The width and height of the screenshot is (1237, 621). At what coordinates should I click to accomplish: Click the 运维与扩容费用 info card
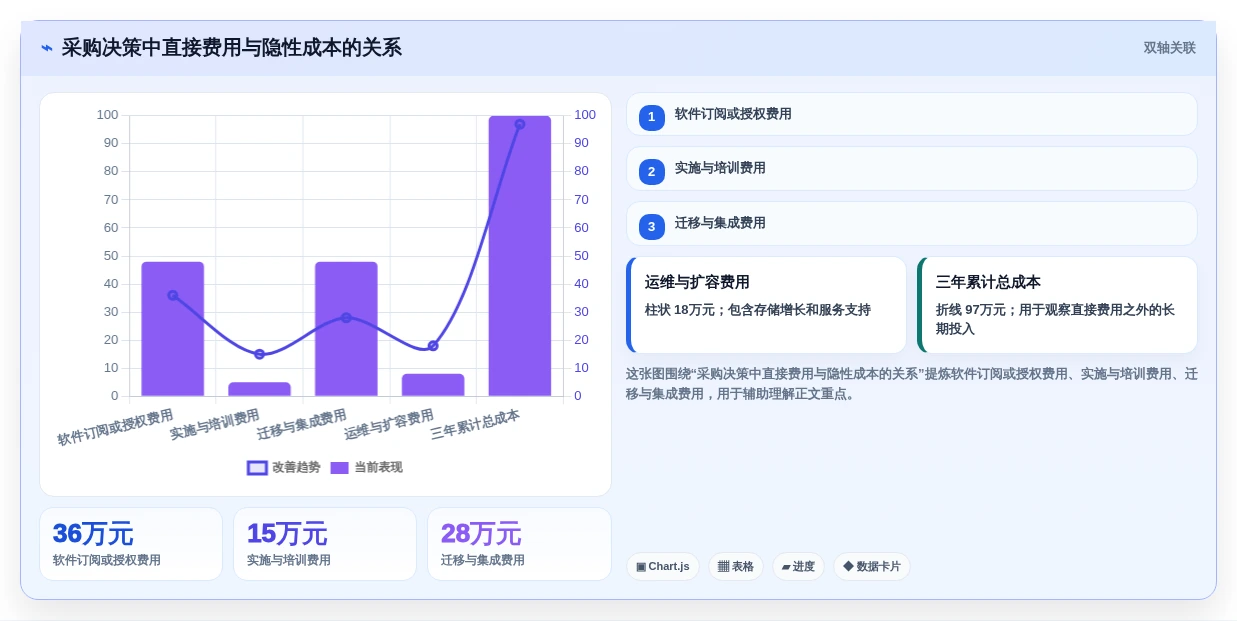tap(766, 305)
